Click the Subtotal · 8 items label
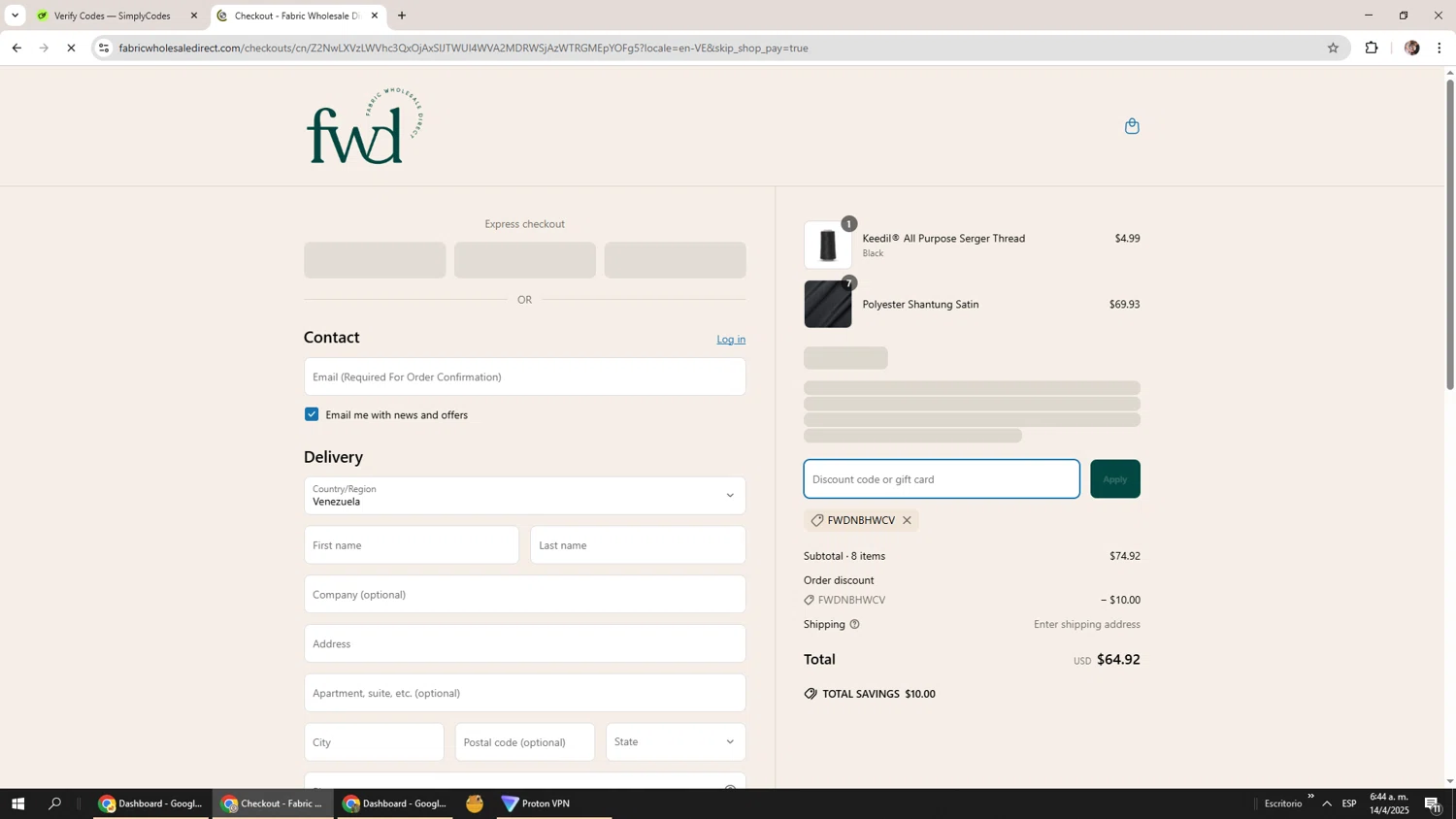Viewport: 1456px width, 819px height. (844, 556)
